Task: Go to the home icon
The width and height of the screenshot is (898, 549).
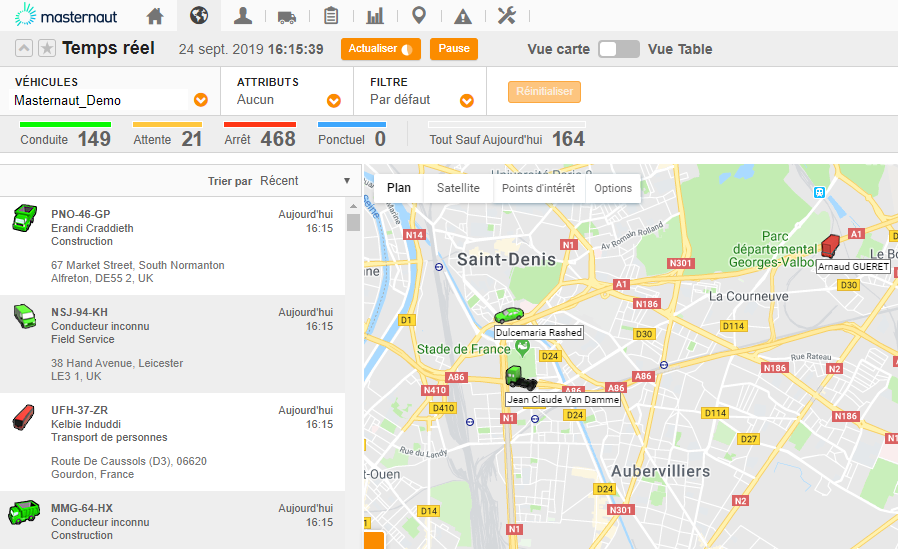Action: (x=155, y=15)
